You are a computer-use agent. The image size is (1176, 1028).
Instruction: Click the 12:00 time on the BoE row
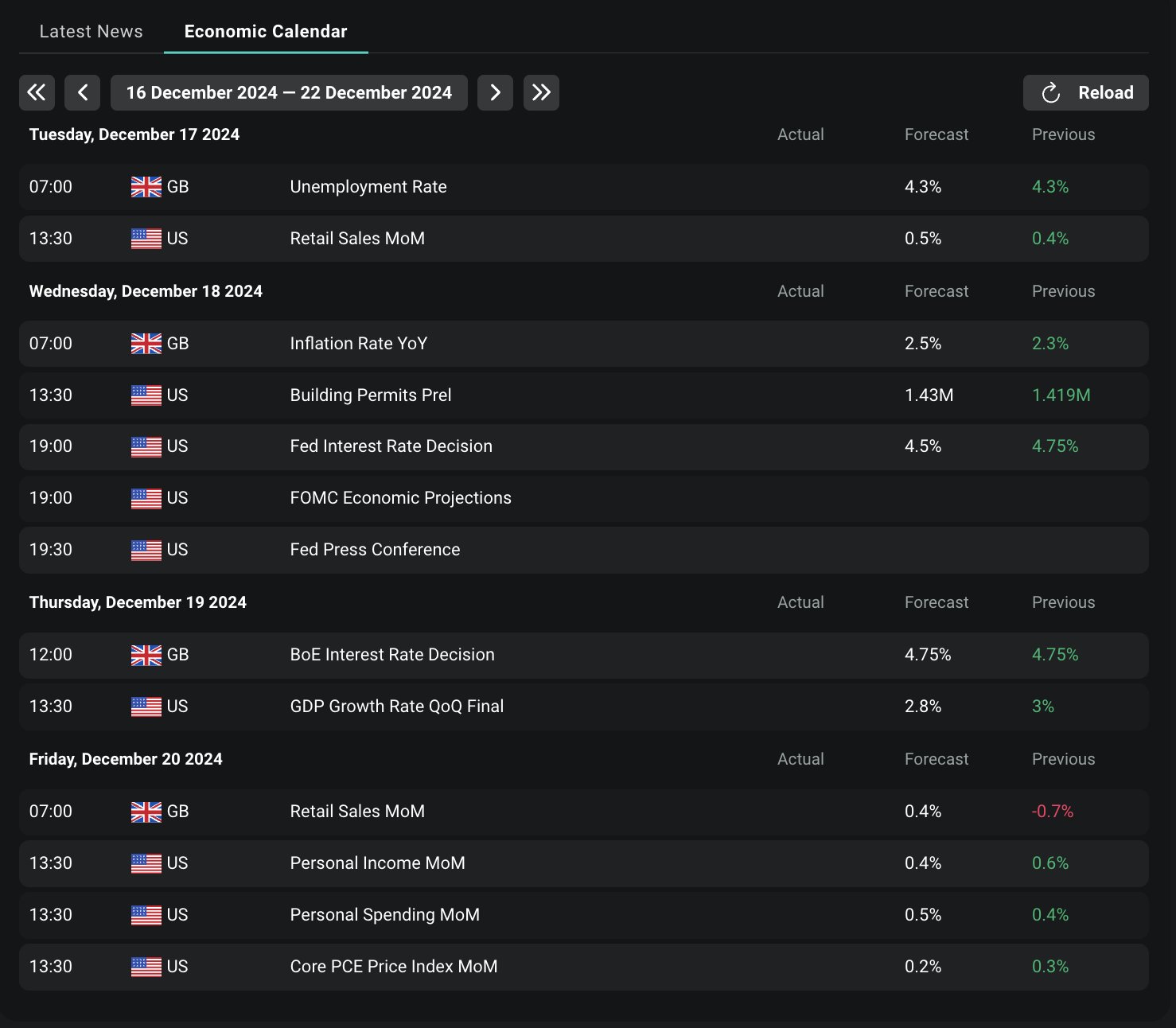[51, 655]
